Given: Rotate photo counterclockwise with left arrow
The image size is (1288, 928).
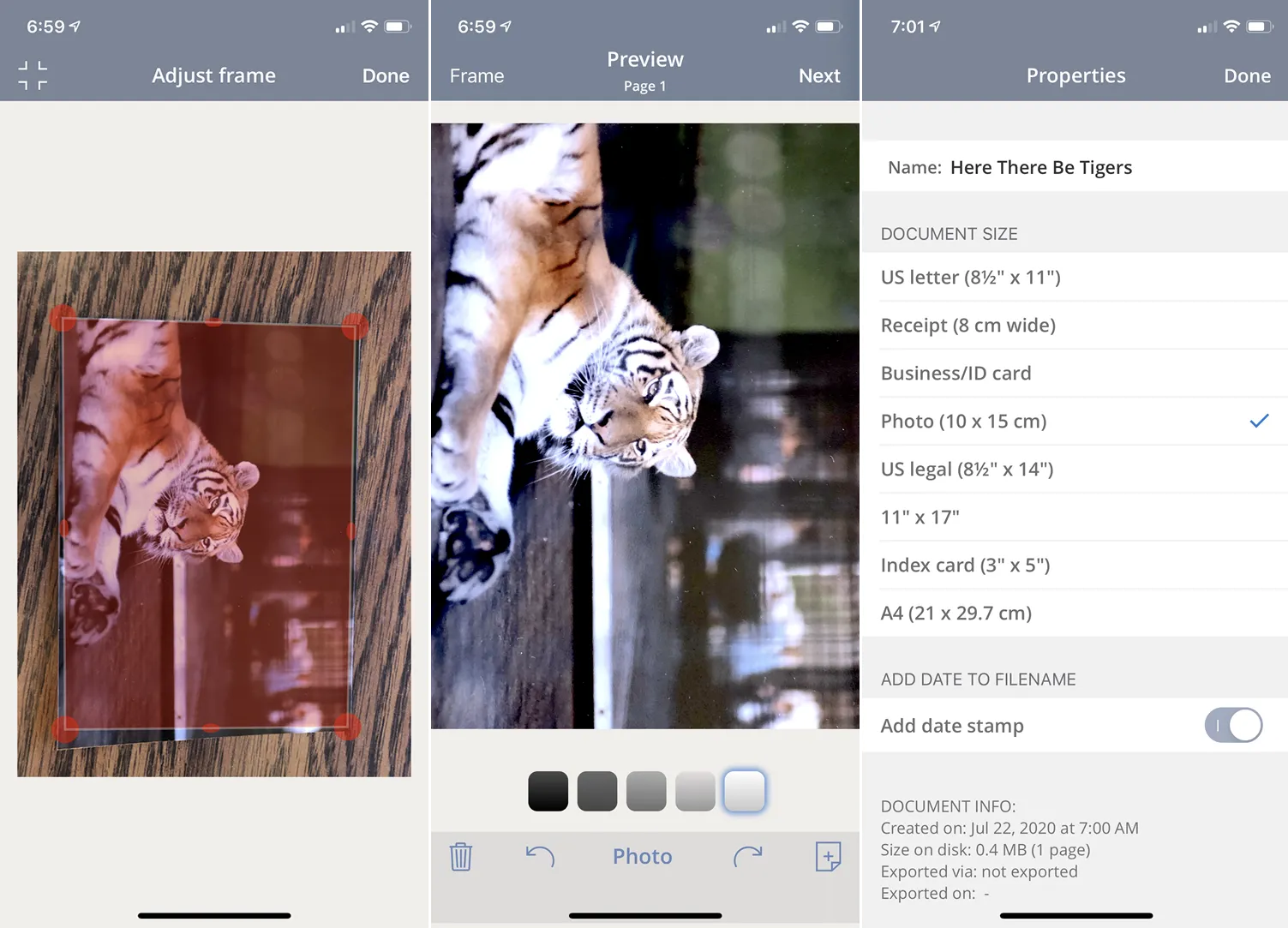Looking at the screenshot, I should (540, 856).
